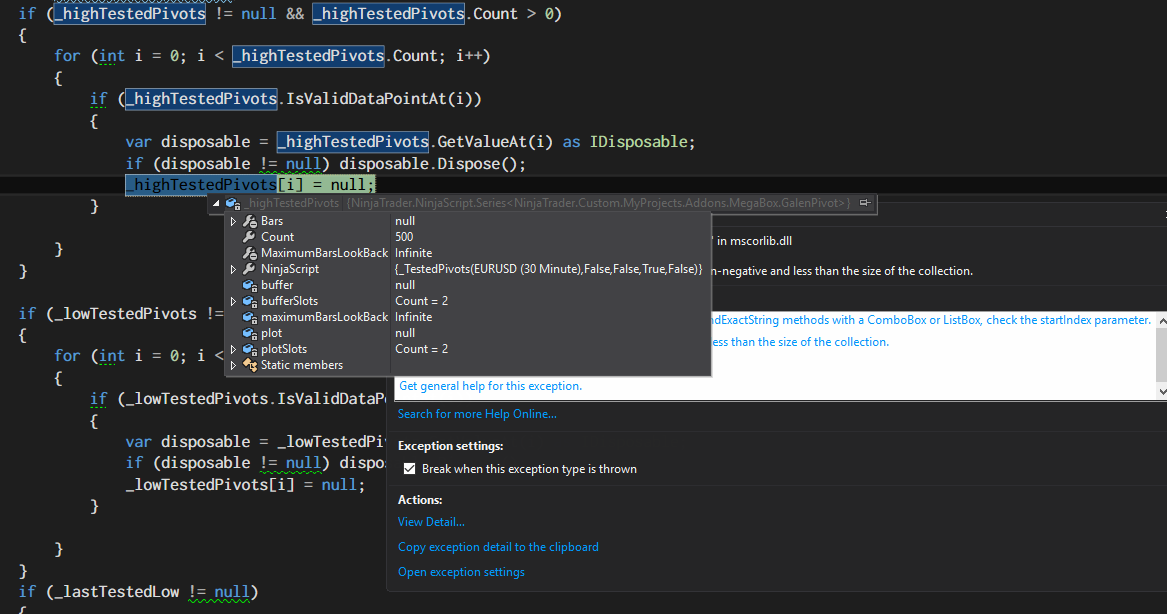Viewport: 1167px width, 614px height.
Task: Click the troubleshooting tips scrollbar down arrow
Action: [1162, 391]
